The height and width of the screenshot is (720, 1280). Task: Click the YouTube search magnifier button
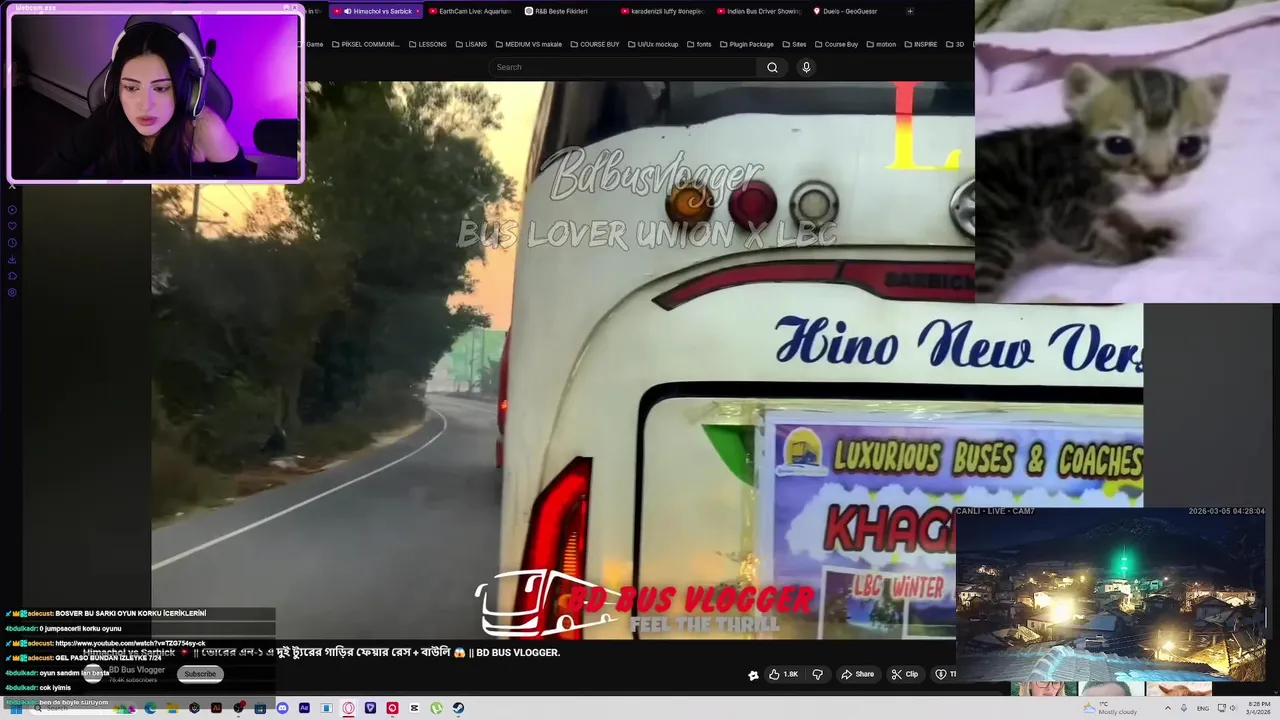click(772, 67)
